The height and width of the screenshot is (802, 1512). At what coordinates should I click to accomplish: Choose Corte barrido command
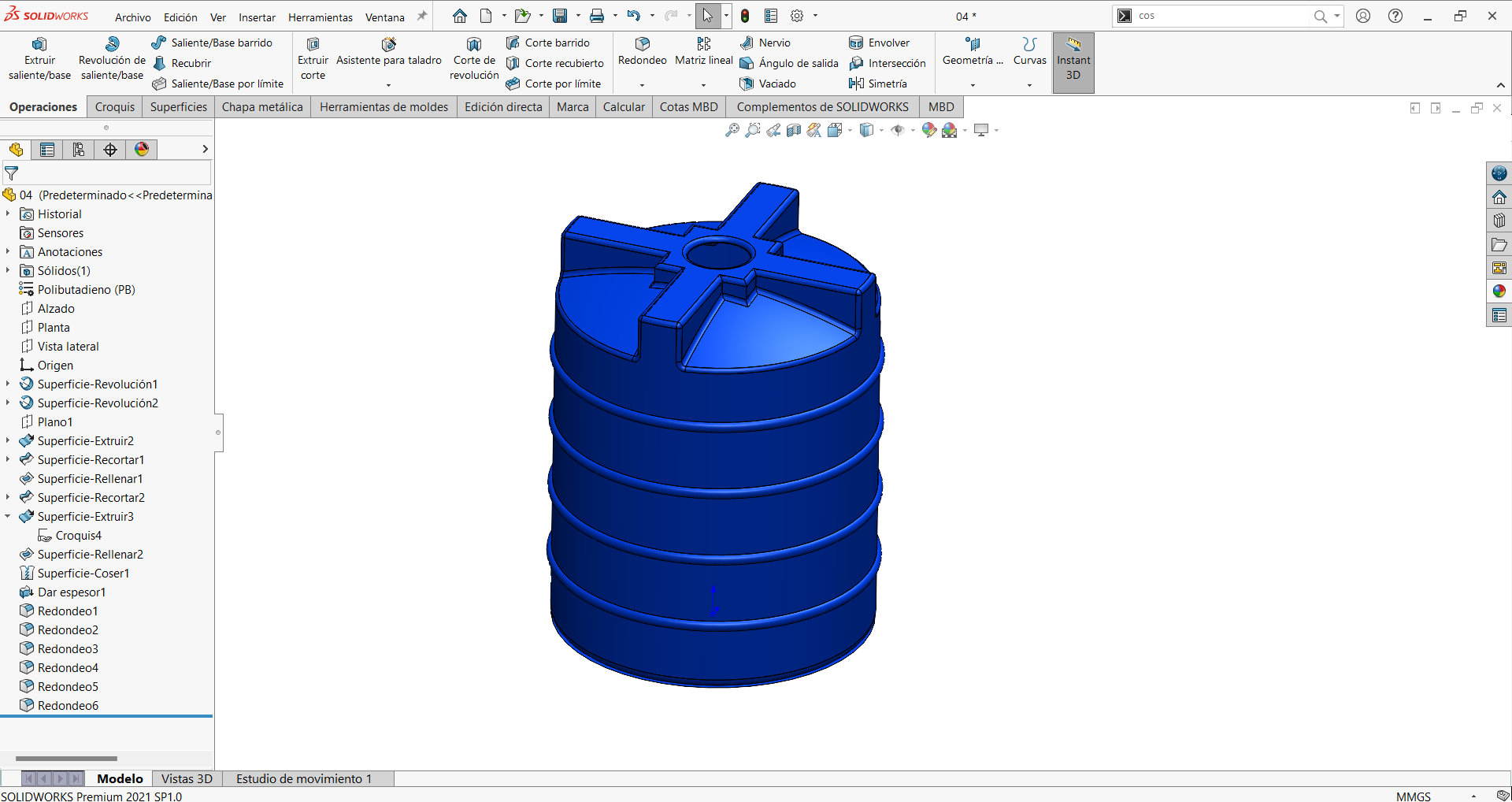548,43
